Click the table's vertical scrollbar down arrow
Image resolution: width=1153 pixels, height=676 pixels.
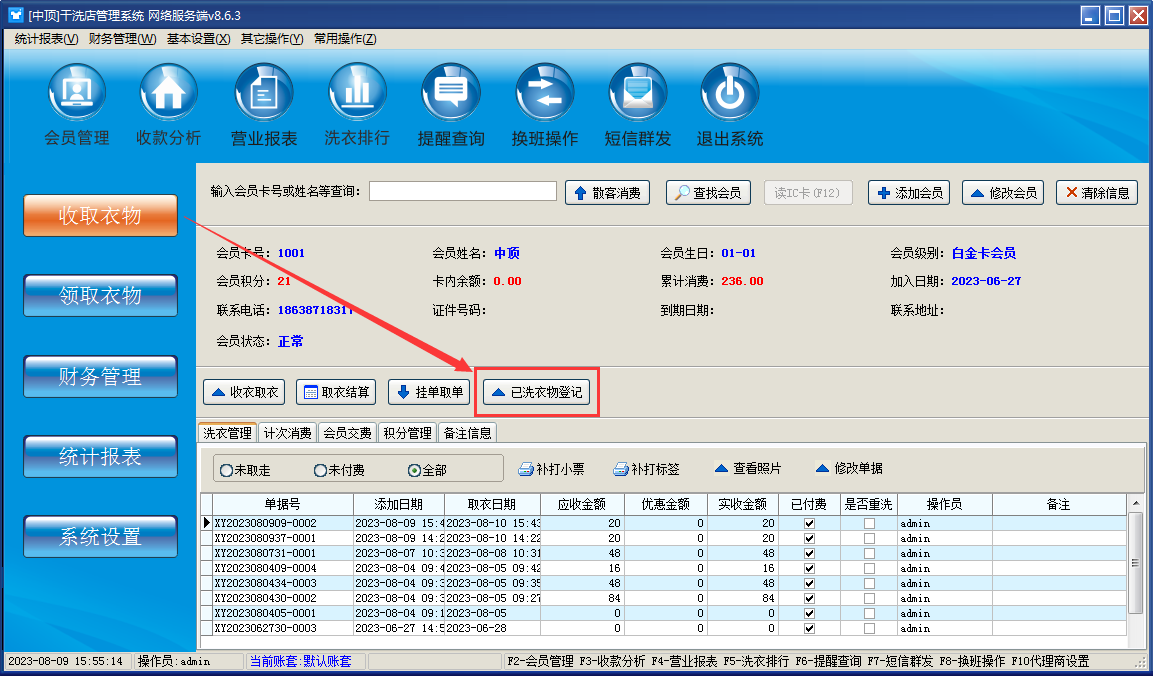click(x=1135, y=639)
